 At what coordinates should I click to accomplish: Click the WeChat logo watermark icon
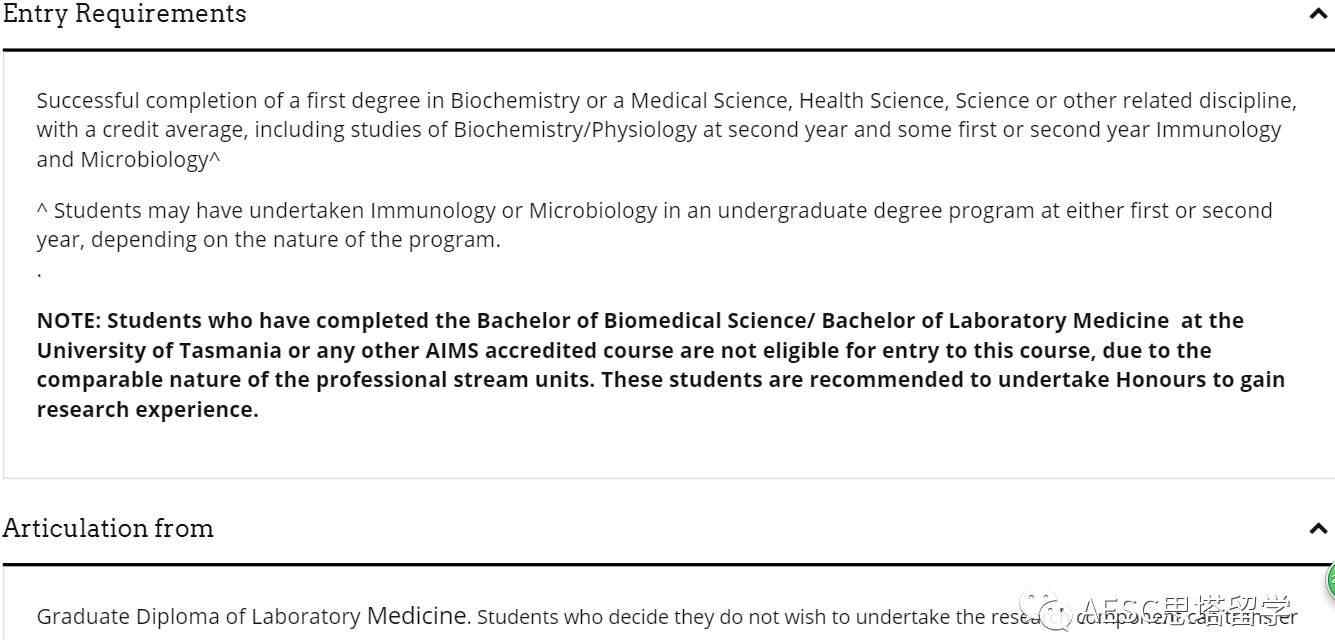[x=1044, y=609]
